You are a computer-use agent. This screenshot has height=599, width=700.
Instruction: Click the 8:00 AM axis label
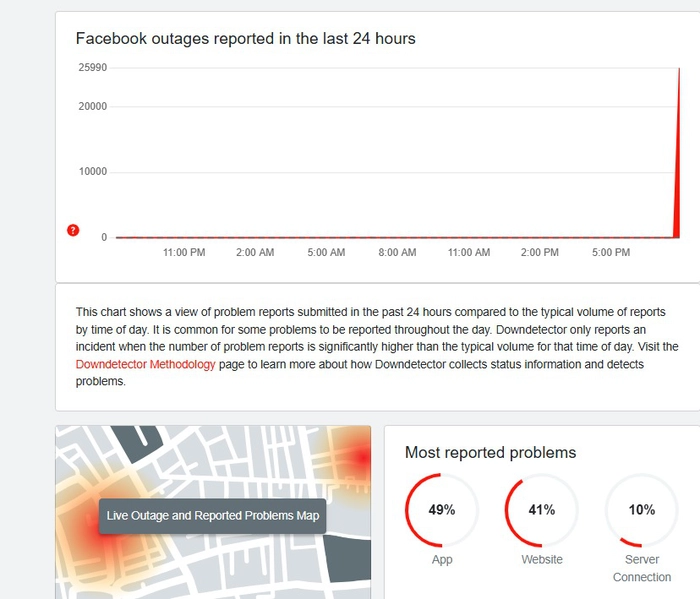397,253
